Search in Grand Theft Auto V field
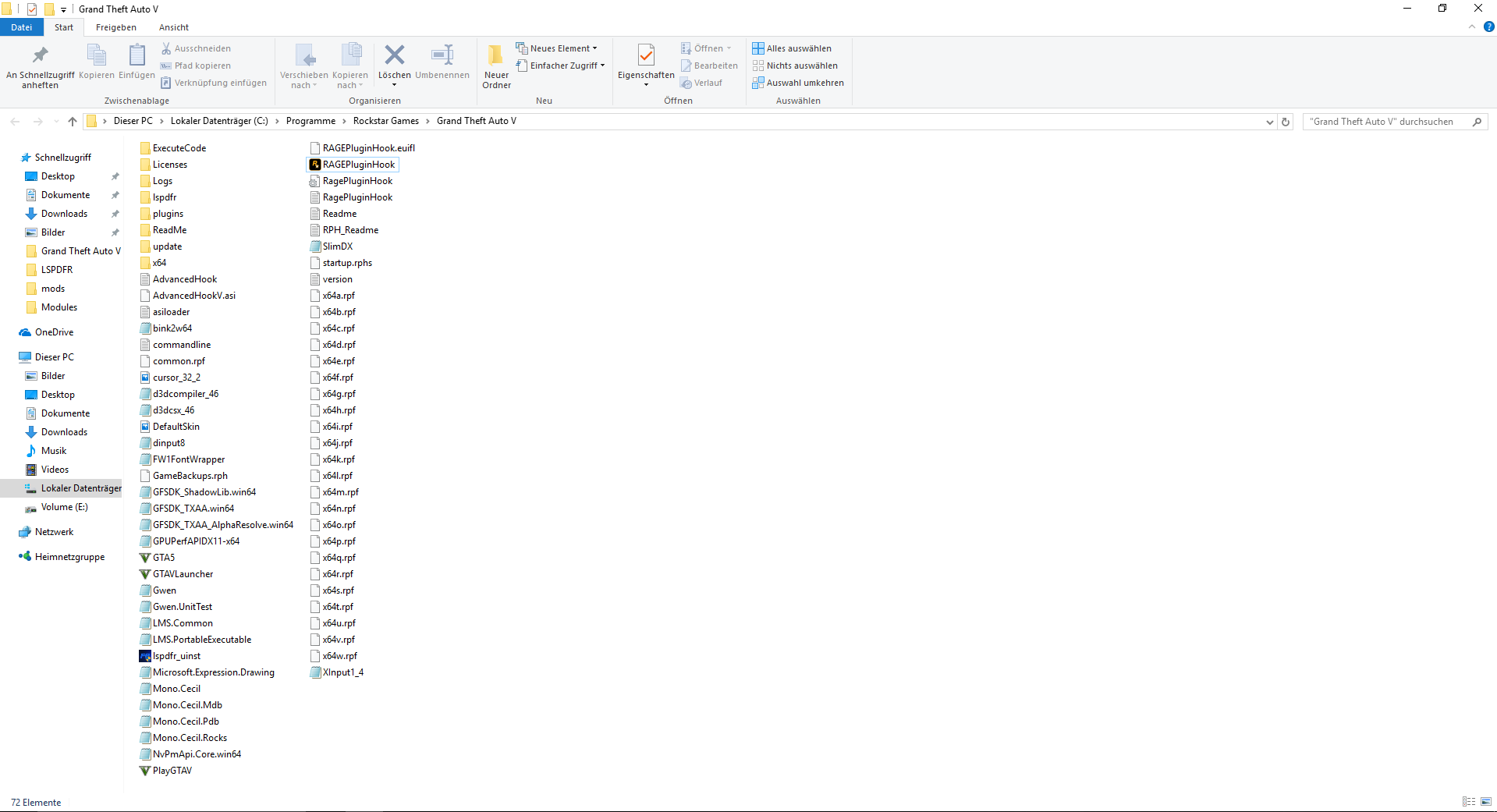Screen dimensions: 1497x812 pyautogui.click(x=1395, y=122)
